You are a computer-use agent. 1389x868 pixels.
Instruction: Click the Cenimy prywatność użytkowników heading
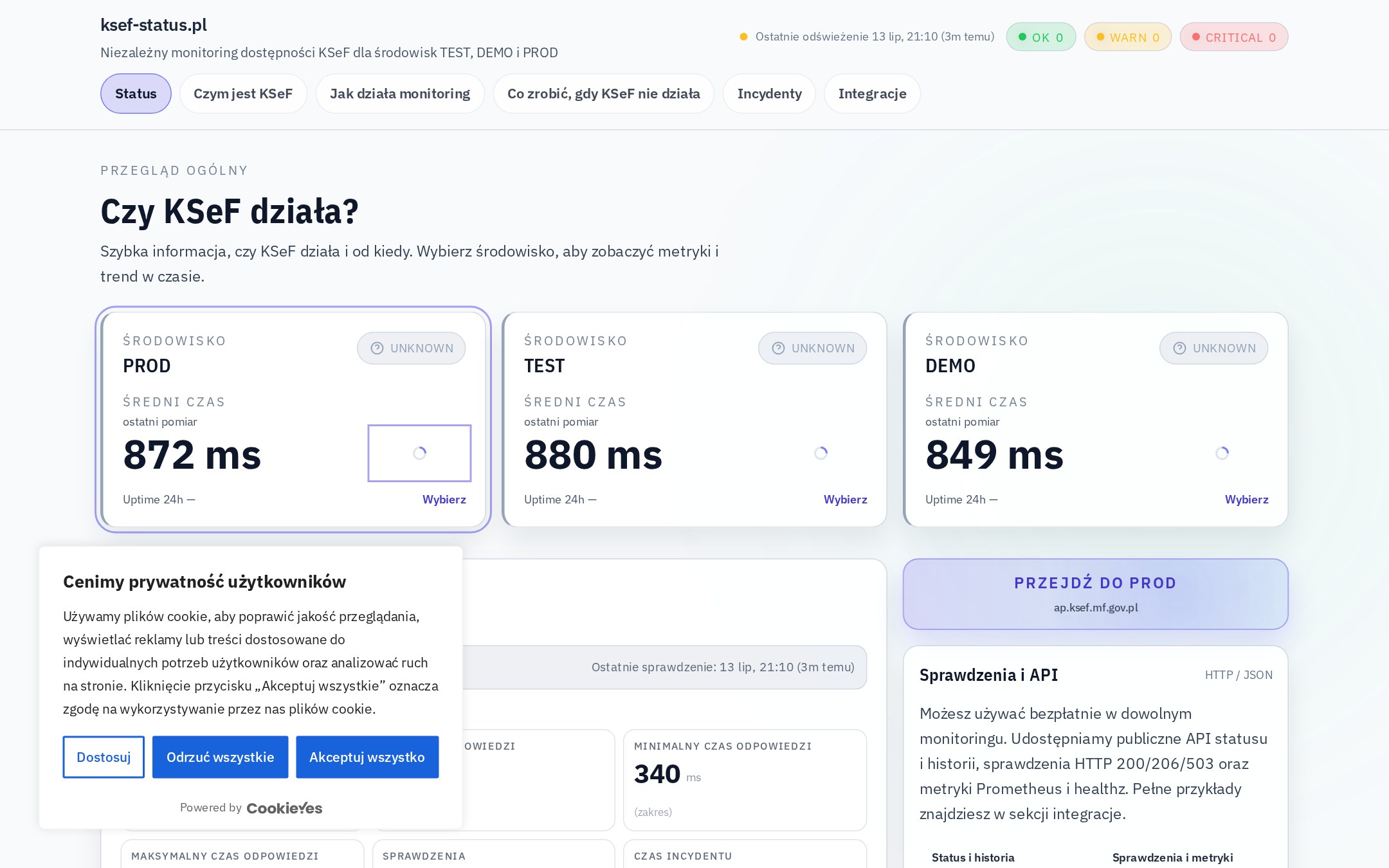204,582
